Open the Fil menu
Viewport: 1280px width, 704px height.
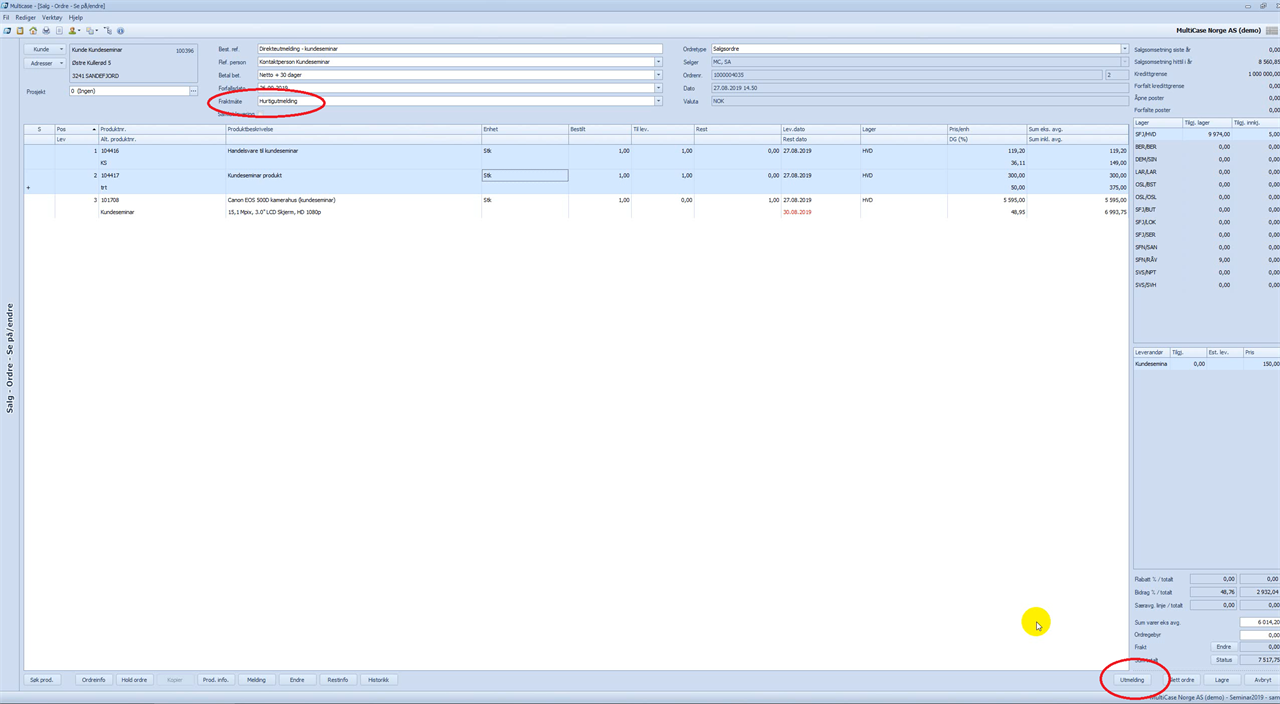coord(6,18)
